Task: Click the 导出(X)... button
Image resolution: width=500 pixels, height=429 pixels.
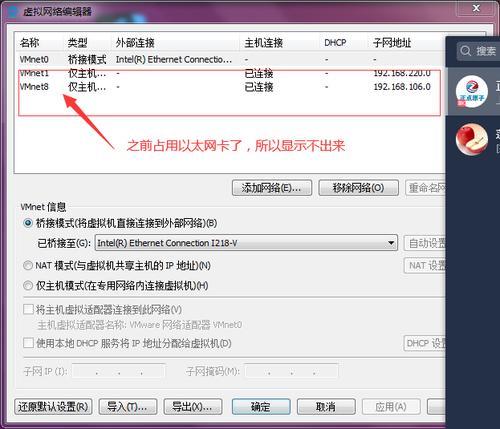Action: point(193,407)
